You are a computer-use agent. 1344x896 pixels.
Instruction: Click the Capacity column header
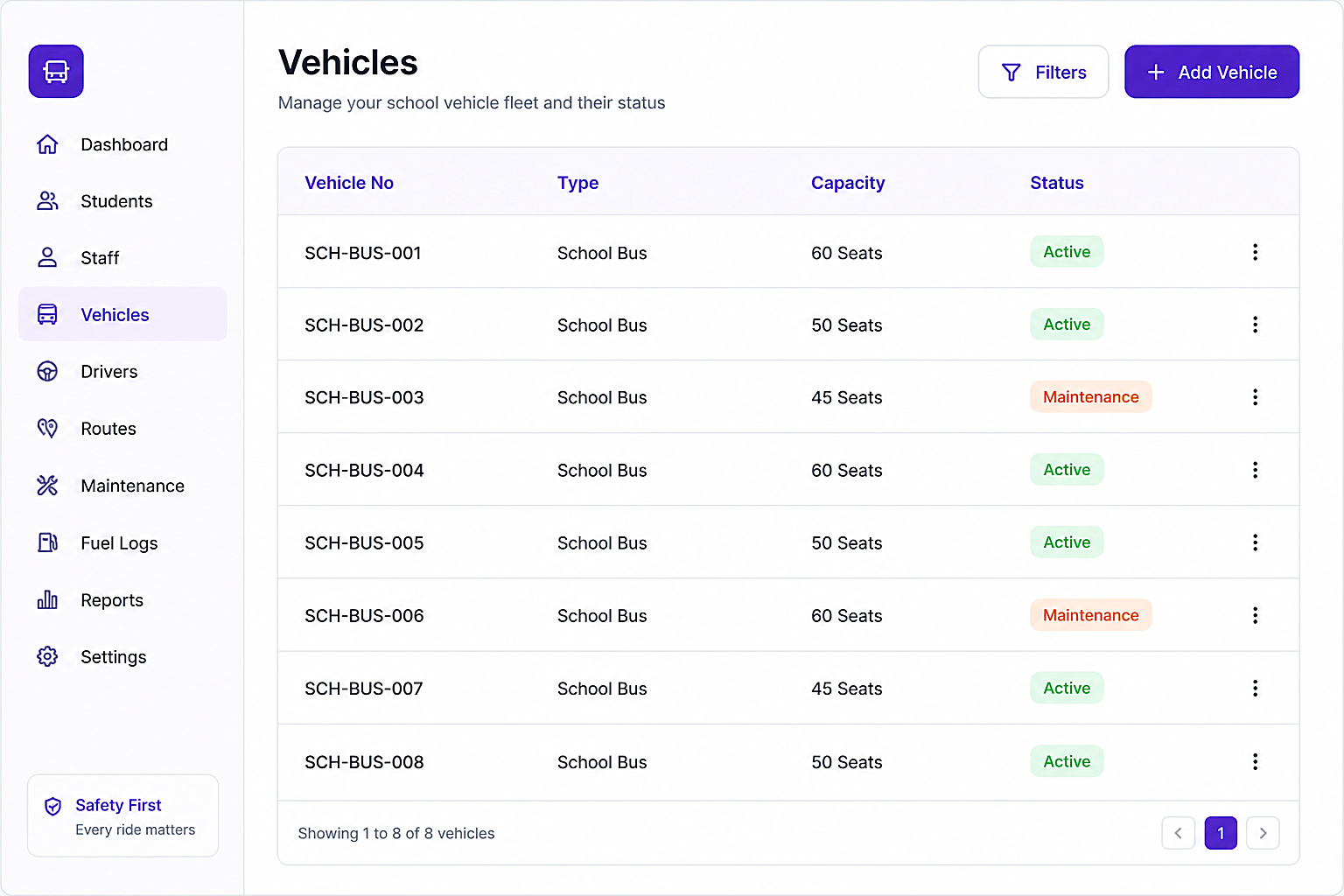848,183
